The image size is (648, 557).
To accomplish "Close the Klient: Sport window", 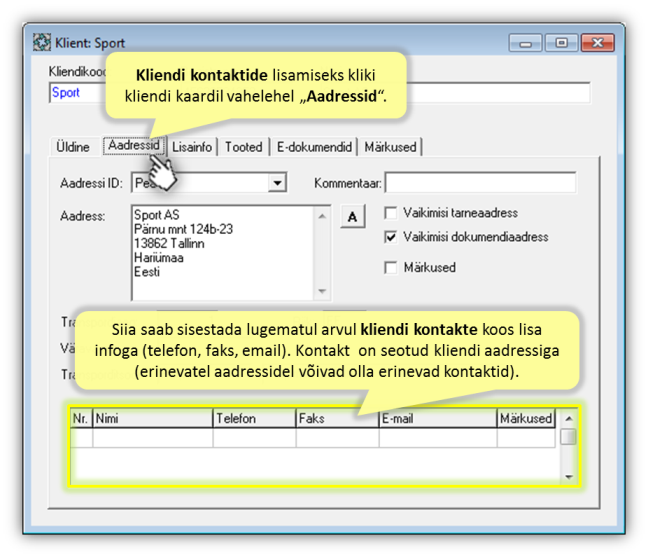I will [x=598, y=43].
